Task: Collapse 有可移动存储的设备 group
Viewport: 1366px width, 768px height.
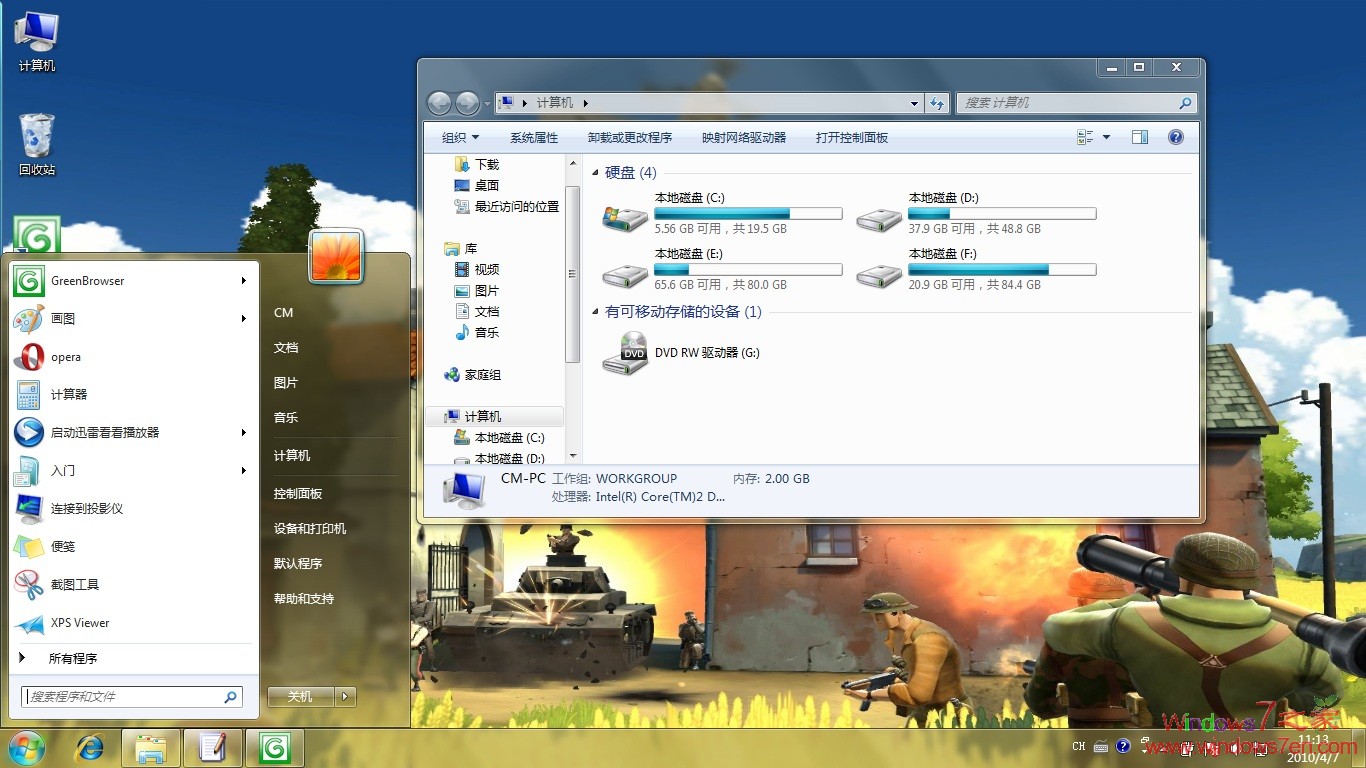Action: (x=596, y=312)
